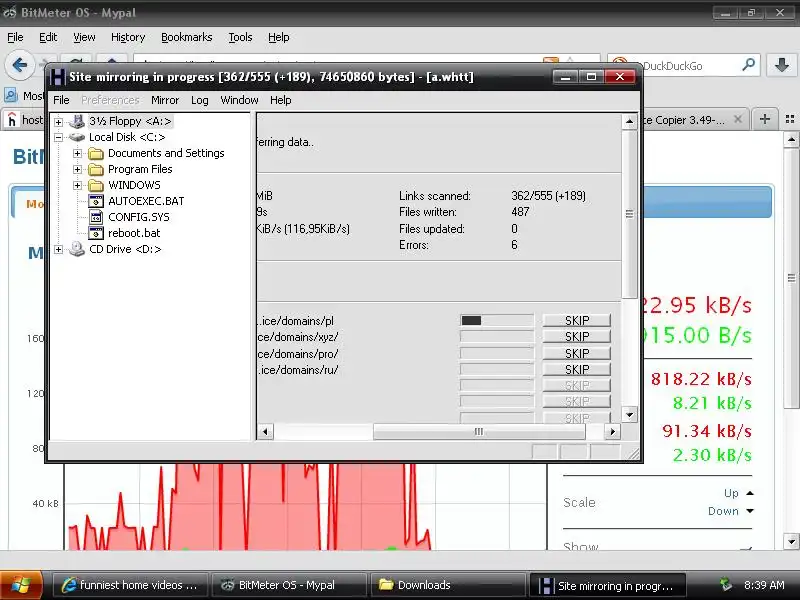Open browser View menu
Image resolution: width=800 pixels, height=600 pixels.
tap(84, 37)
